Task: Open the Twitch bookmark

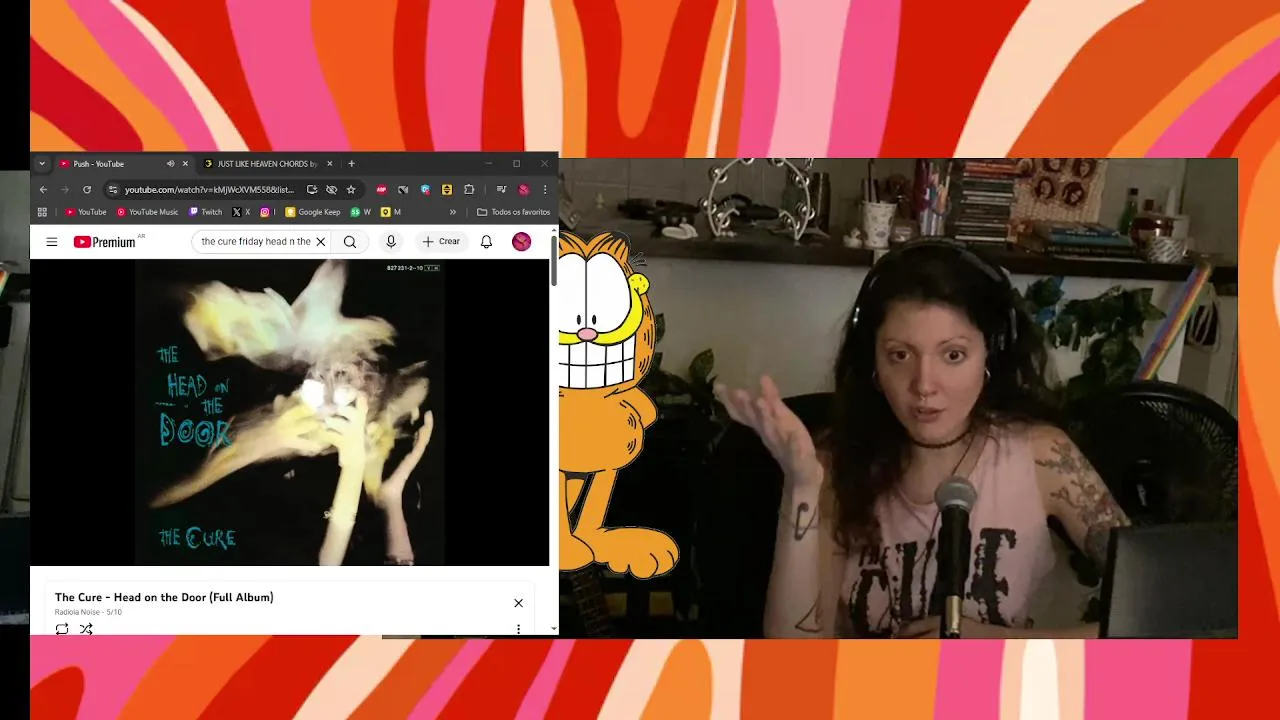Action: click(x=206, y=212)
